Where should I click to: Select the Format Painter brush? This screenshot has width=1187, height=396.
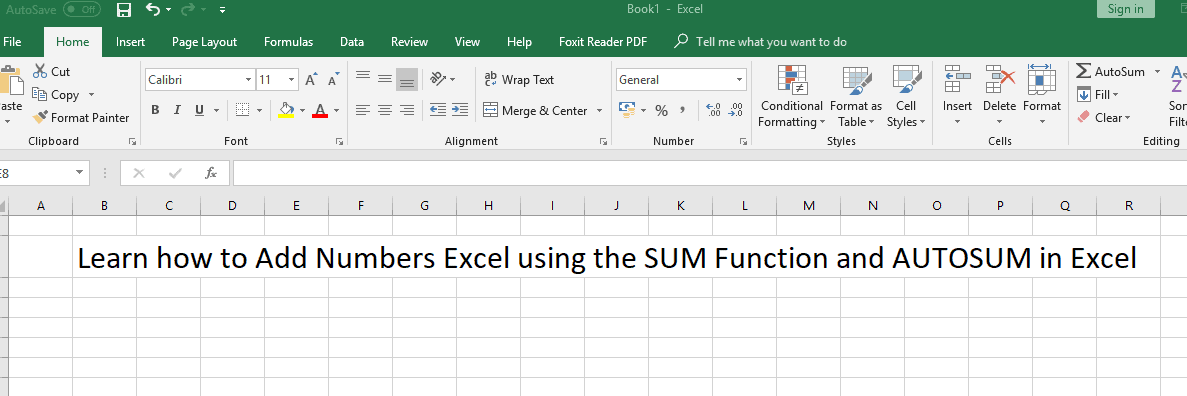[x=81, y=117]
